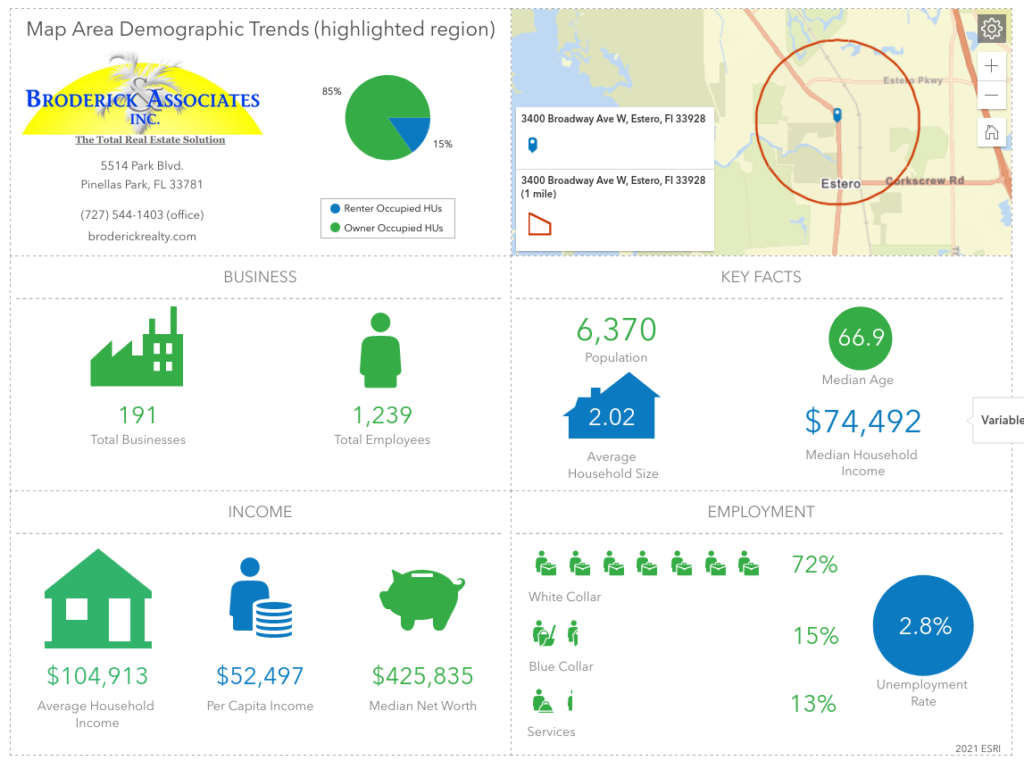This screenshot has width=1024, height=761.
Task: Select the Owner Occupied HUs legend swatch
Action: point(335,229)
